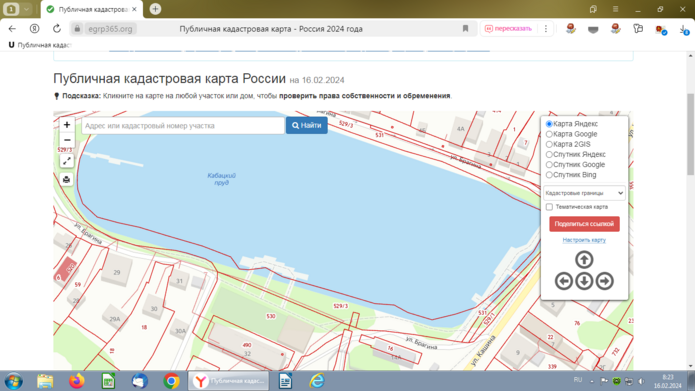695x391 pixels.
Task: Toggle fullscreen map view icon
Action: click(66, 161)
